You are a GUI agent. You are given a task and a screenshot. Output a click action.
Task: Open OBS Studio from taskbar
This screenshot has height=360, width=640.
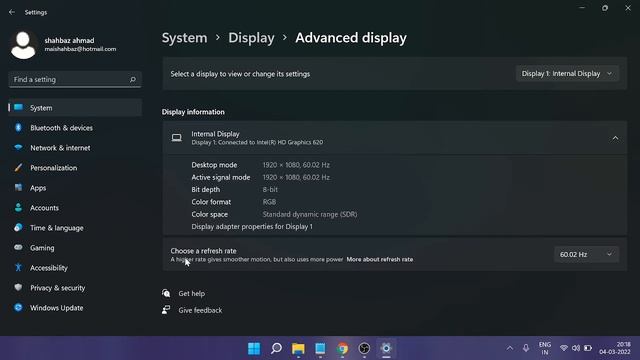[x=364, y=348]
